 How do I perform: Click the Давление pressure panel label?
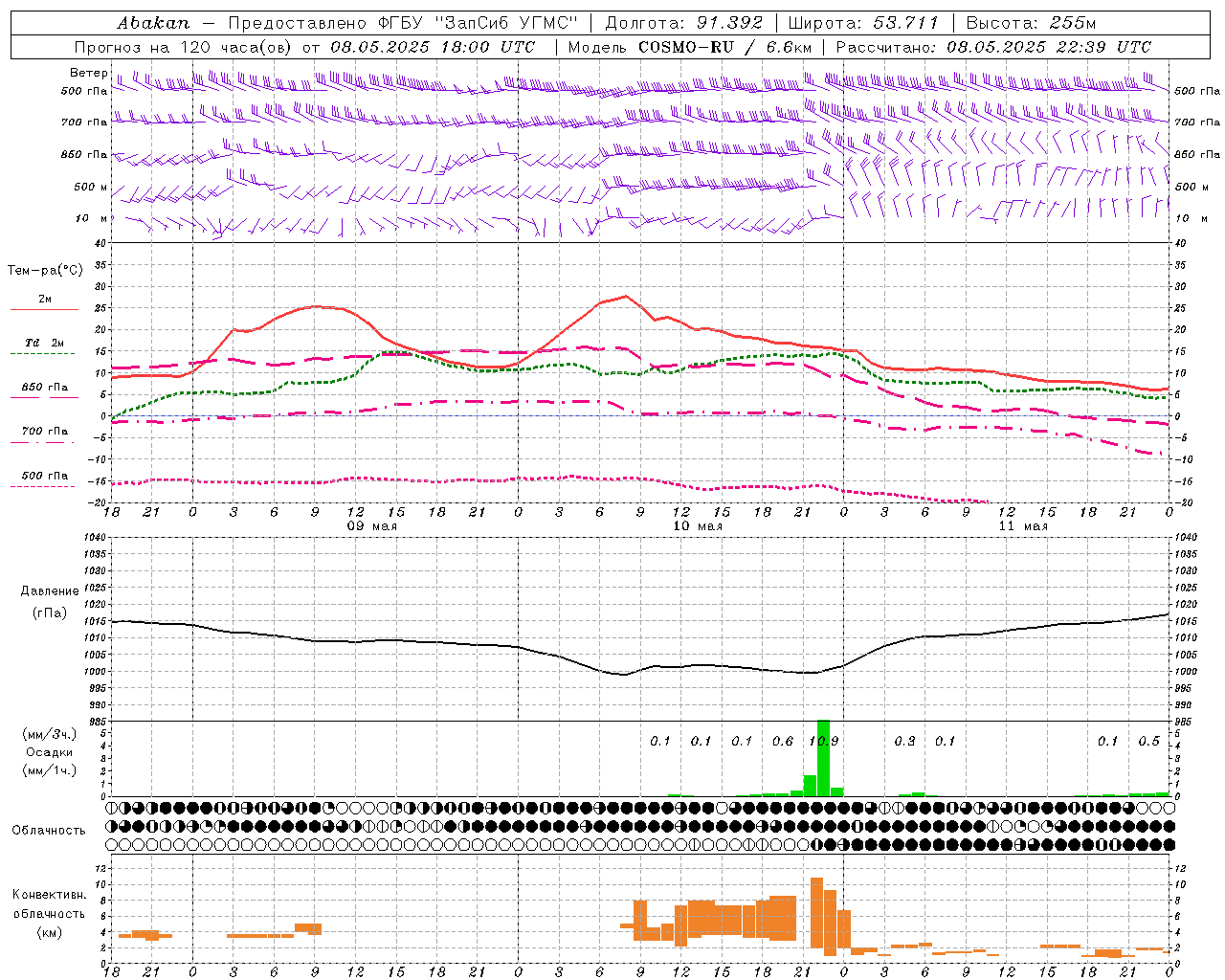(50, 591)
